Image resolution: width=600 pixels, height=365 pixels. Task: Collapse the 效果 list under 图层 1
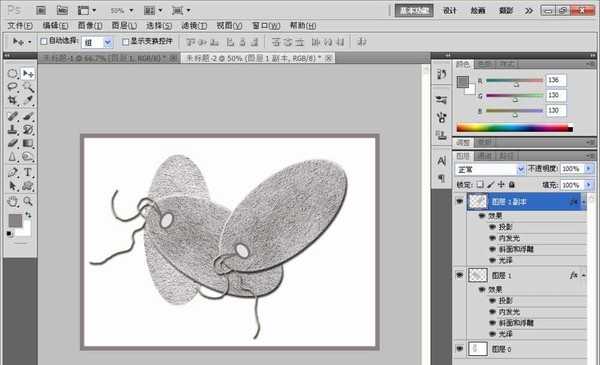[x=482, y=290]
